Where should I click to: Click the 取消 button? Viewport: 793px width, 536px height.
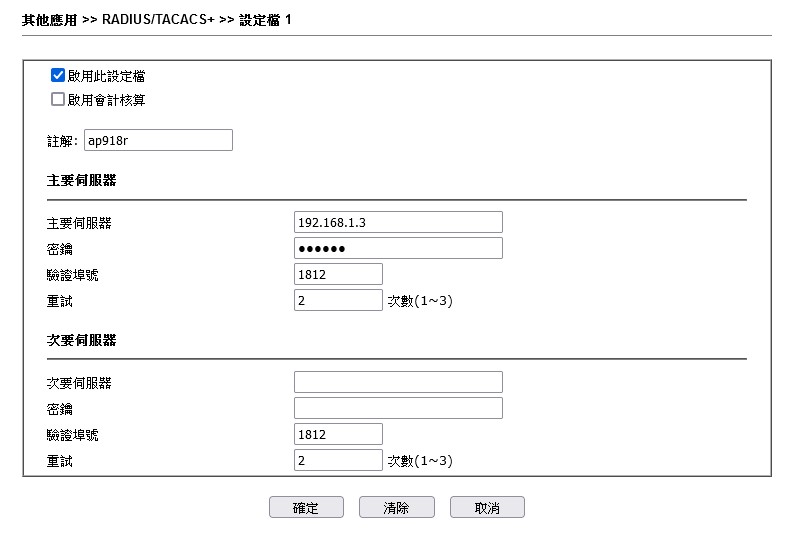click(487, 508)
